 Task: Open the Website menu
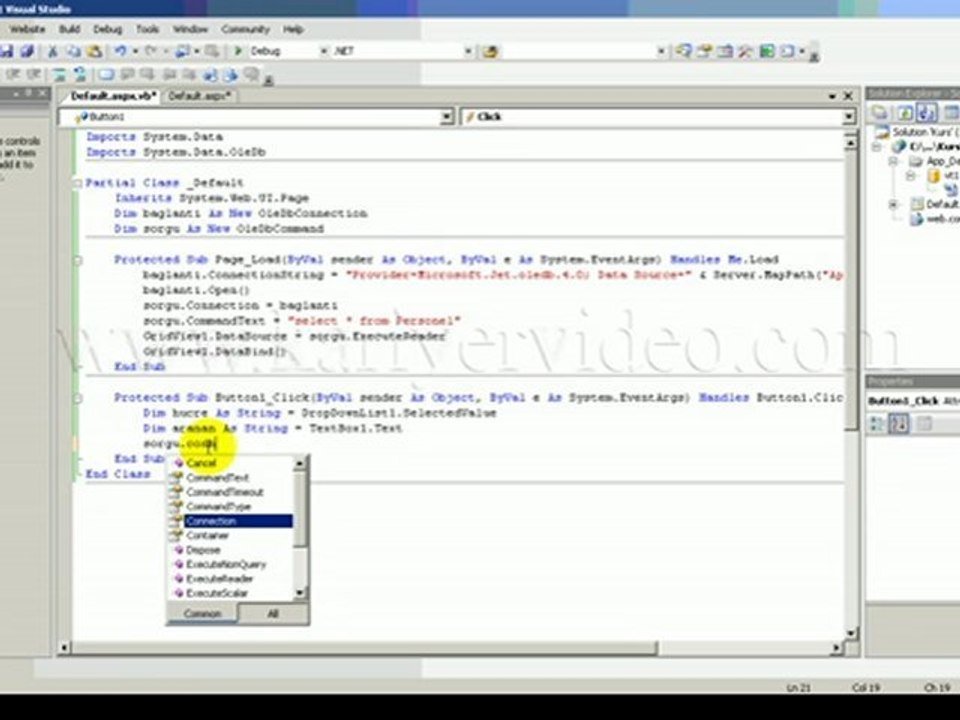tap(27, 29)
